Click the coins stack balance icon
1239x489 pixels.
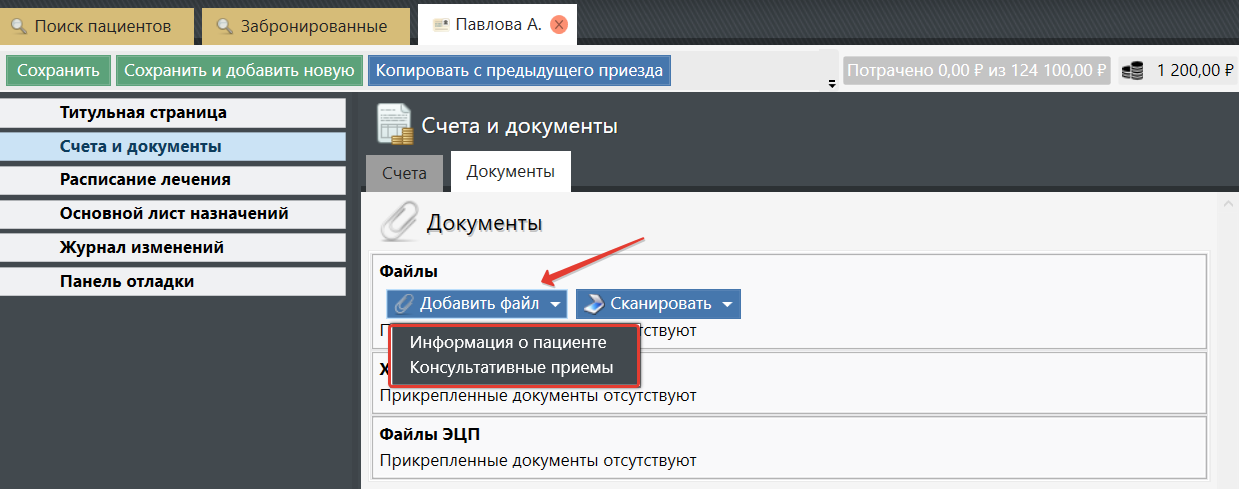click(x=1132, y=71)
